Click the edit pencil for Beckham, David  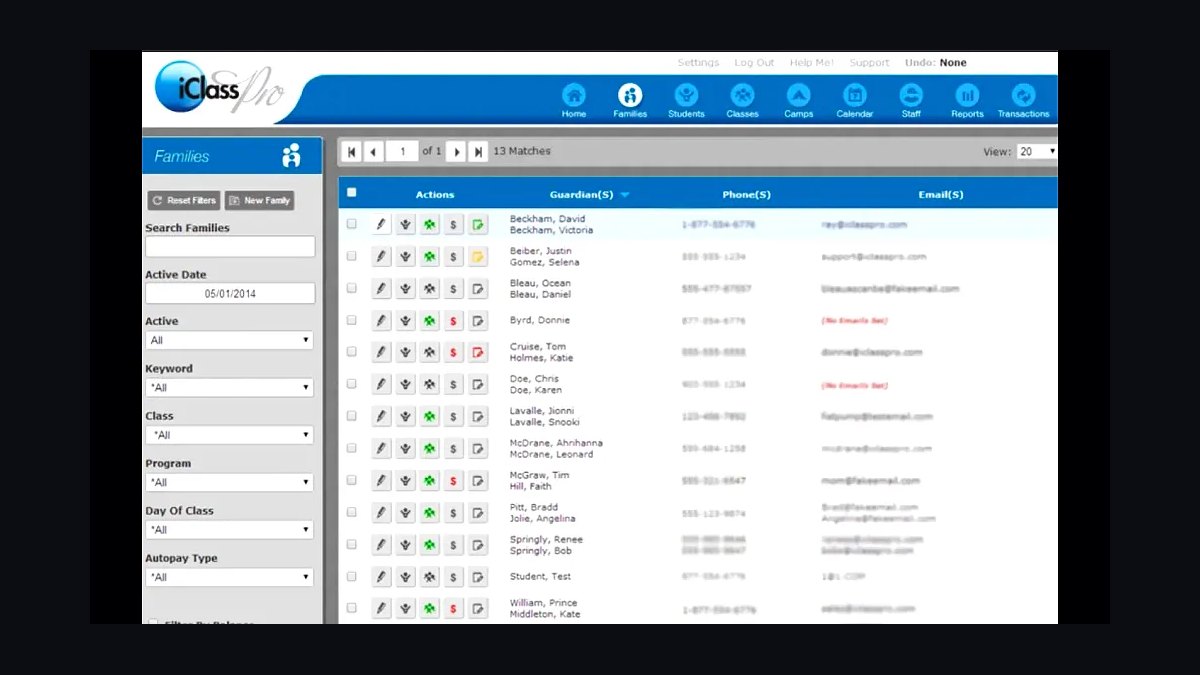point(381,225)
